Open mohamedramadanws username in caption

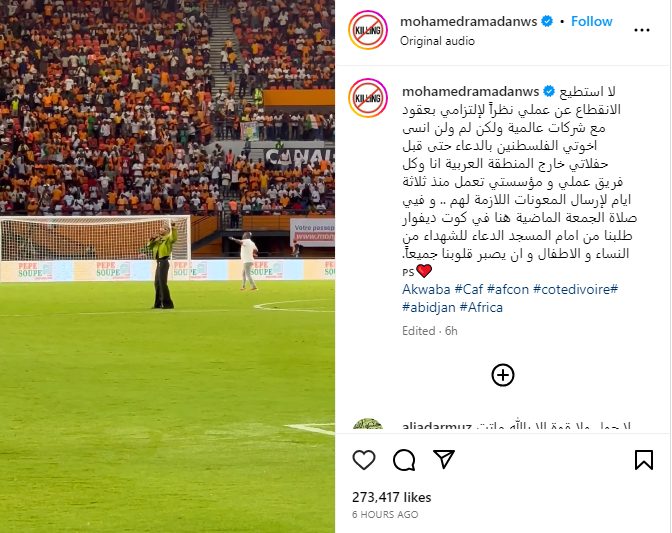tap(470, 91)
